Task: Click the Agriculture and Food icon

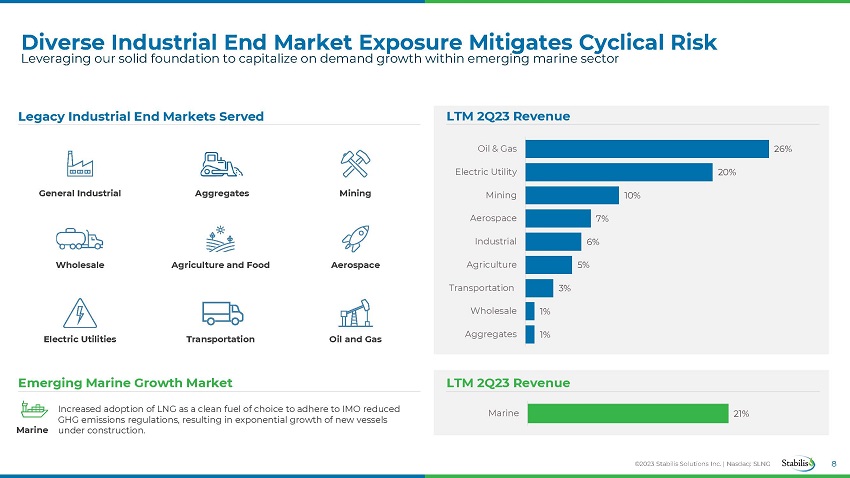Action: click(x=220, y=238)
